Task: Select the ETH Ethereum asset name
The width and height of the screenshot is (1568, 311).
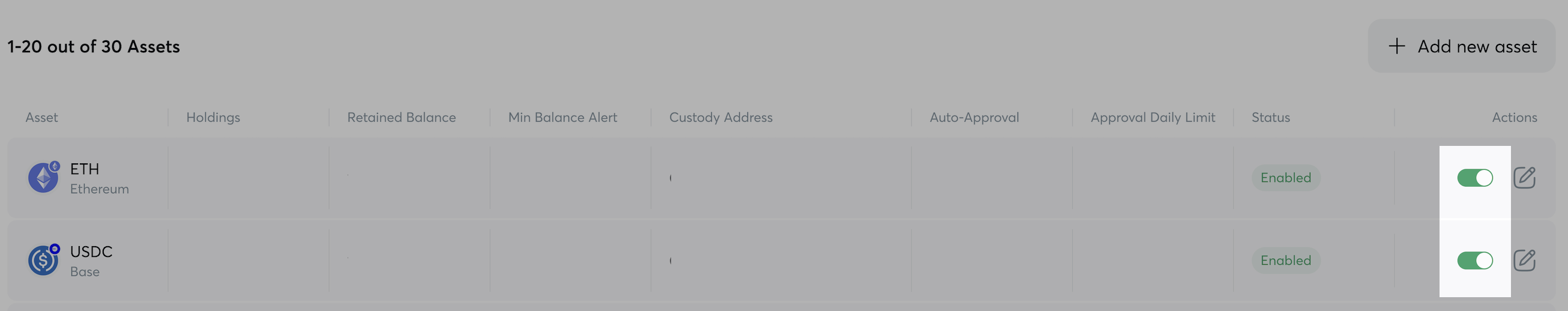Action: pos(85,169)
